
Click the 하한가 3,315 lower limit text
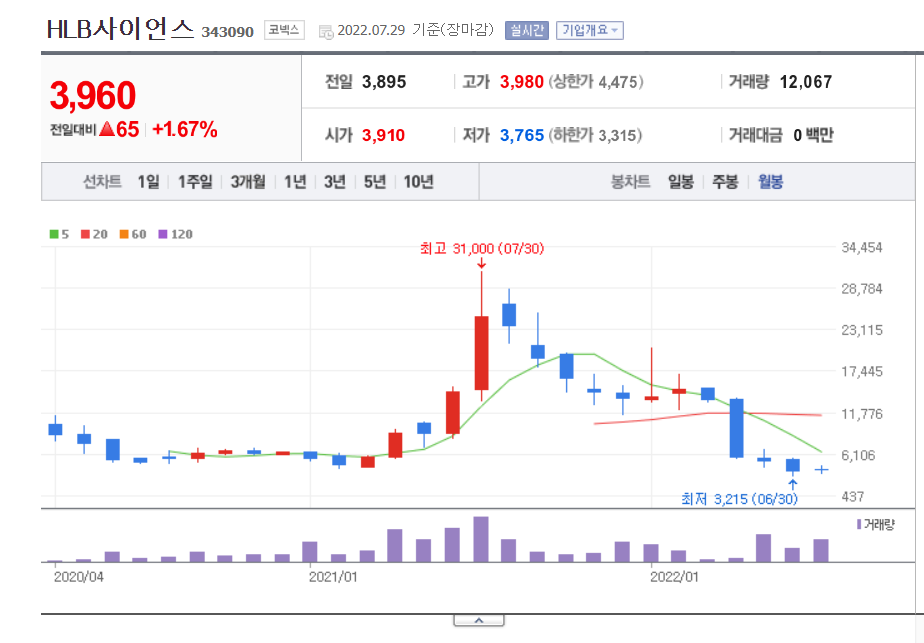pyautogui.click(x=595, y=136)
